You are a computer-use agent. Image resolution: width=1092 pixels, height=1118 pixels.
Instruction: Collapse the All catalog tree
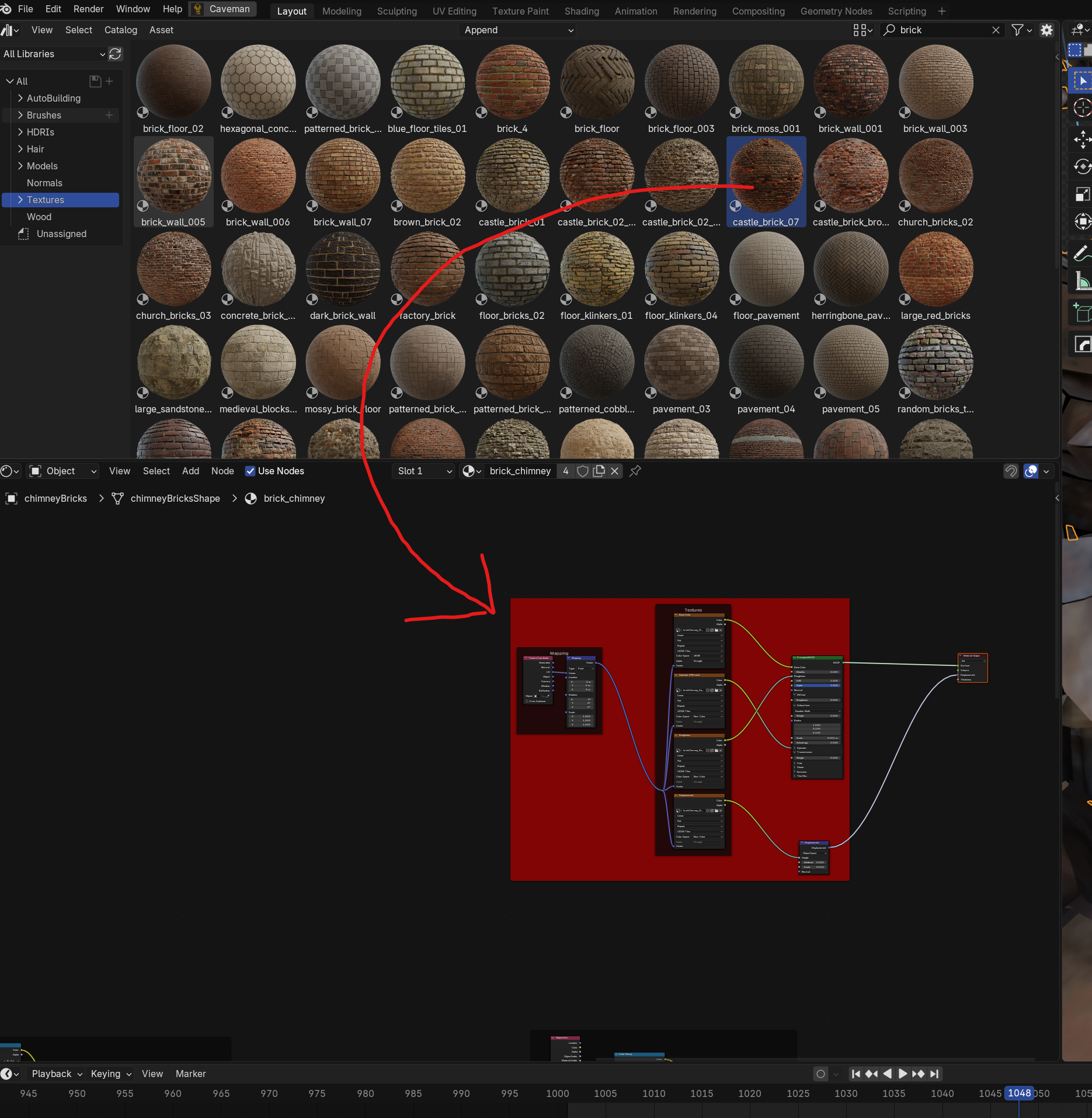coord(9,81)
